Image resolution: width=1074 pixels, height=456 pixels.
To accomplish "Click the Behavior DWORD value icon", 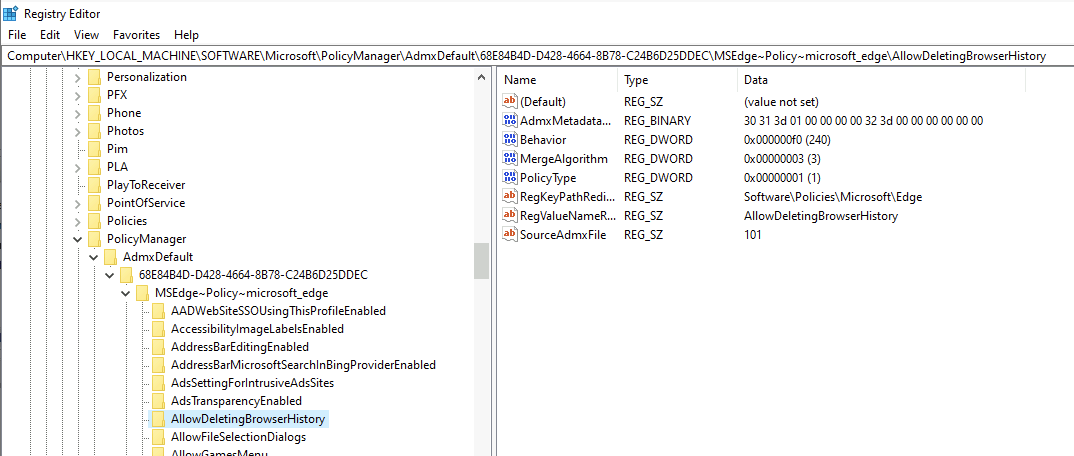I will [x=510, y=140].
